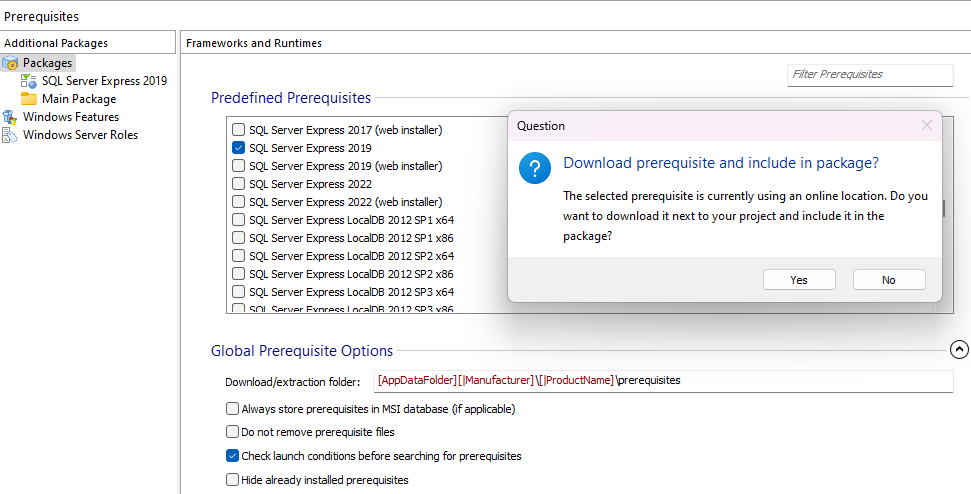Check SQL Server Express 2017 (web installer)
Screen dimensions: 971x494
click(x=238, y=130)
